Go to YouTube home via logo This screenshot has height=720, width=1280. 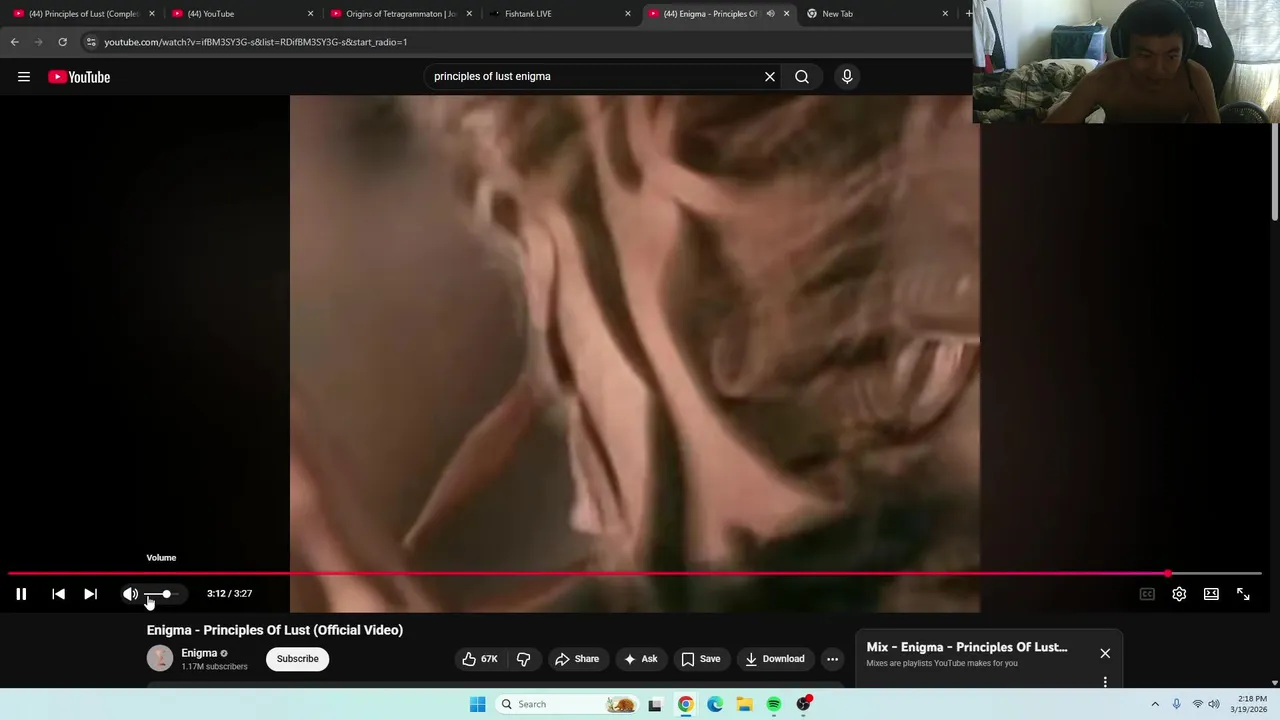click(x=79, y=77)
